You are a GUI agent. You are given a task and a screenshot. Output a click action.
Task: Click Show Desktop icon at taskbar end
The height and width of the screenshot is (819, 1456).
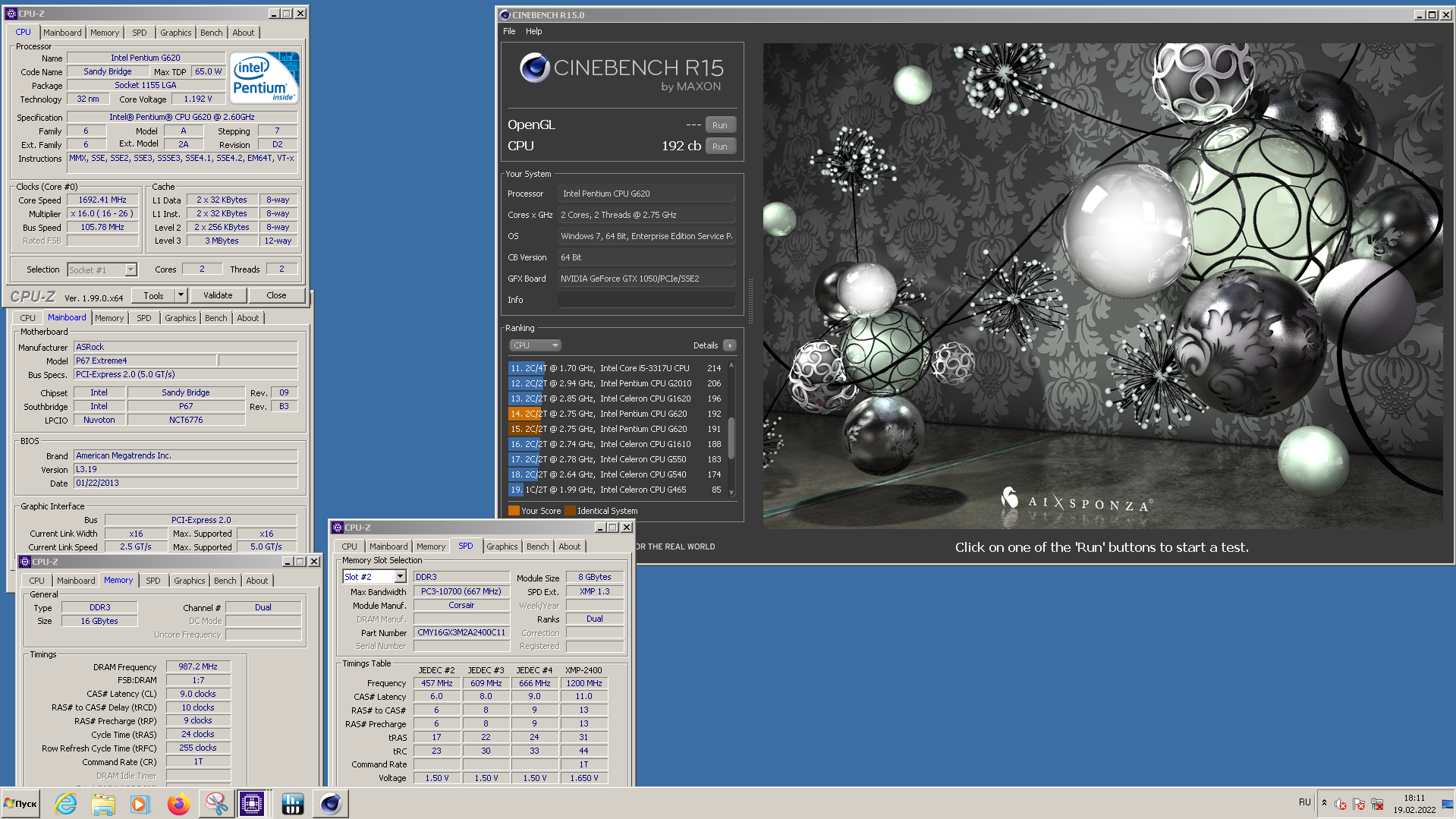pyautogui.click(x=1448, y=803)
